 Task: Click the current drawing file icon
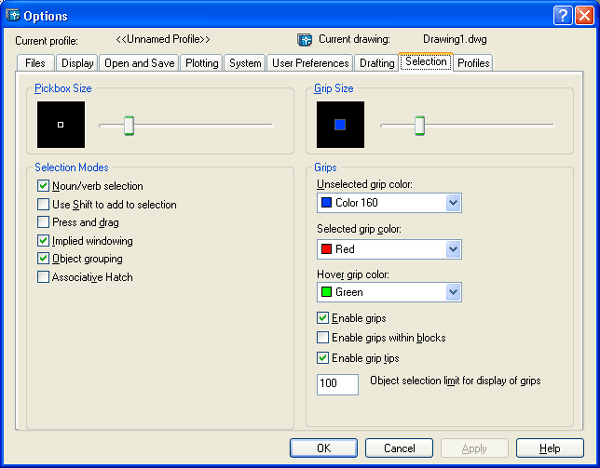tap(305, 40)
